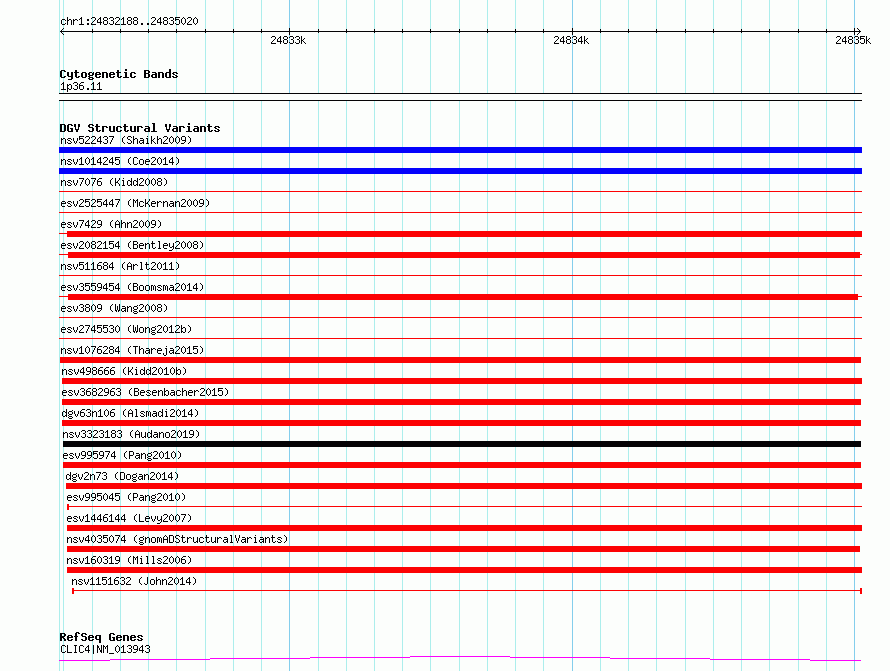Click the nsv3323183 (Audano2019) label
890x671 pixels.
(131, 434)
